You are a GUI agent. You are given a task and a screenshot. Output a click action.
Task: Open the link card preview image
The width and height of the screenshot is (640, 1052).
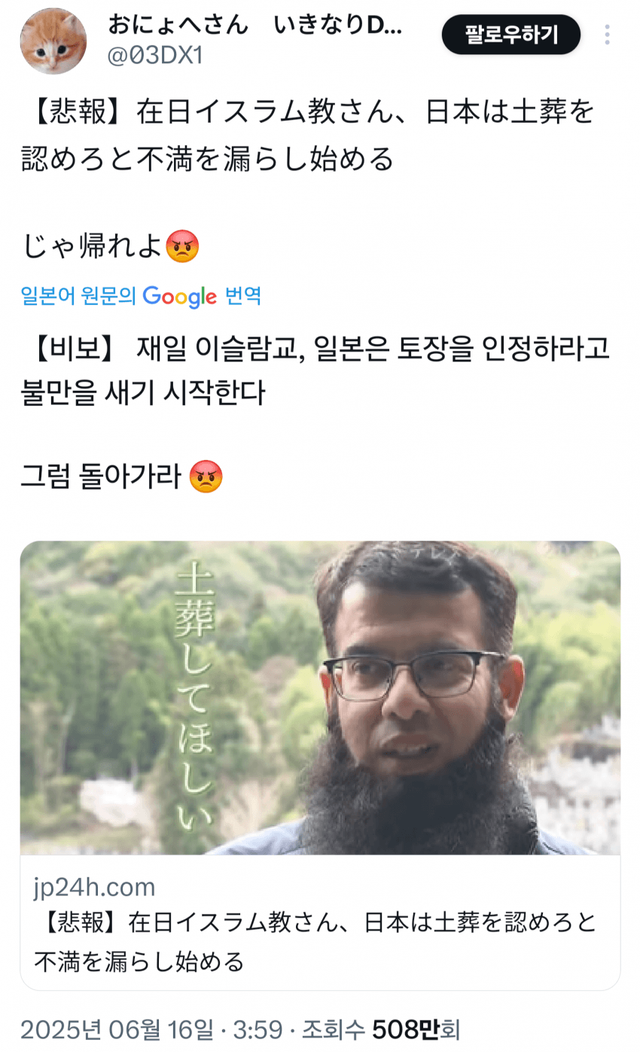pyautogui.click(x=320, y=698)
